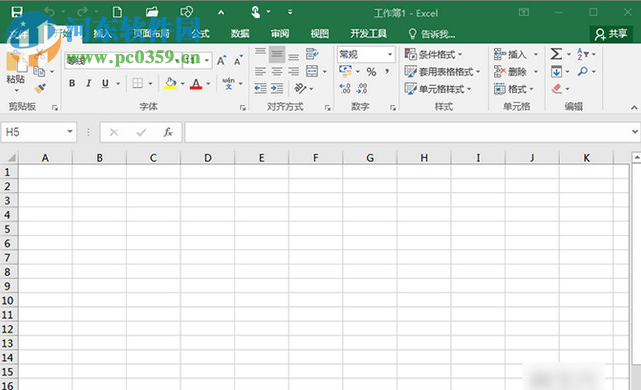
Task: Open the font group dialog launcher
Action: (x=242, y=108)
